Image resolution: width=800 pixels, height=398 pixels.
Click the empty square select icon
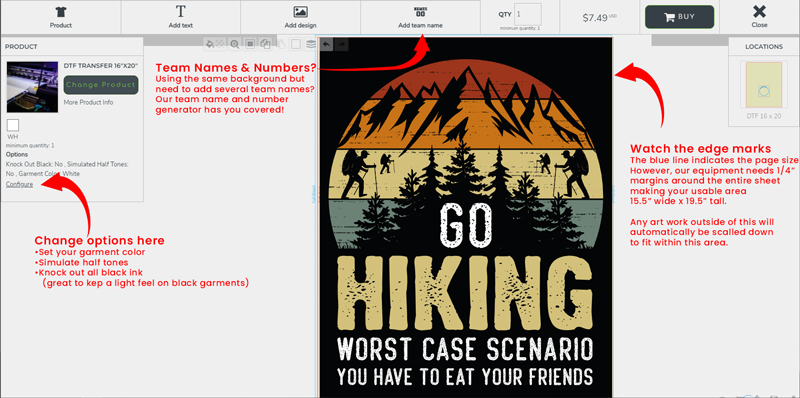click(x=295, y=44)
